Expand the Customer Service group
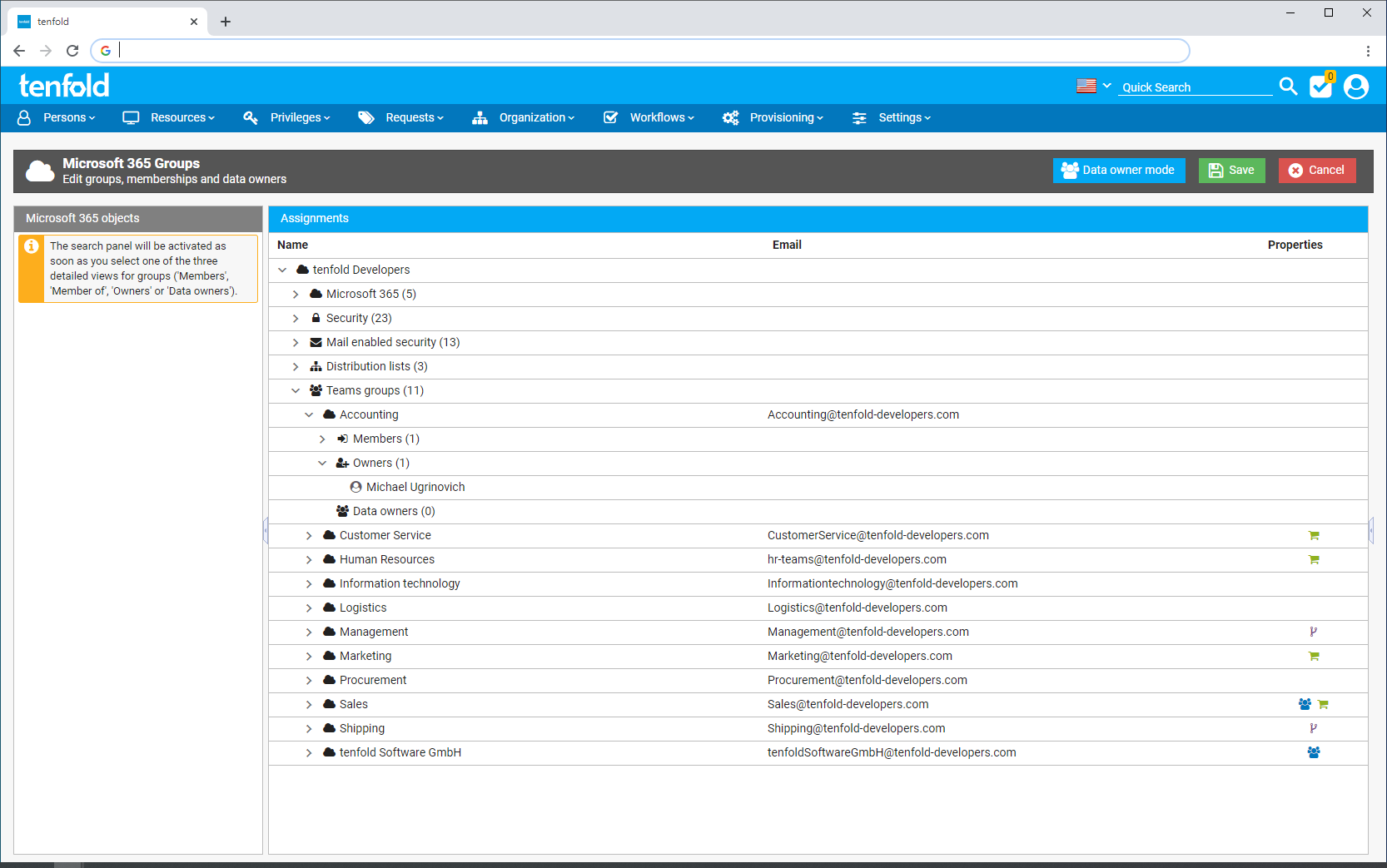The image size is (1387, 868). (x=309, y=535)
